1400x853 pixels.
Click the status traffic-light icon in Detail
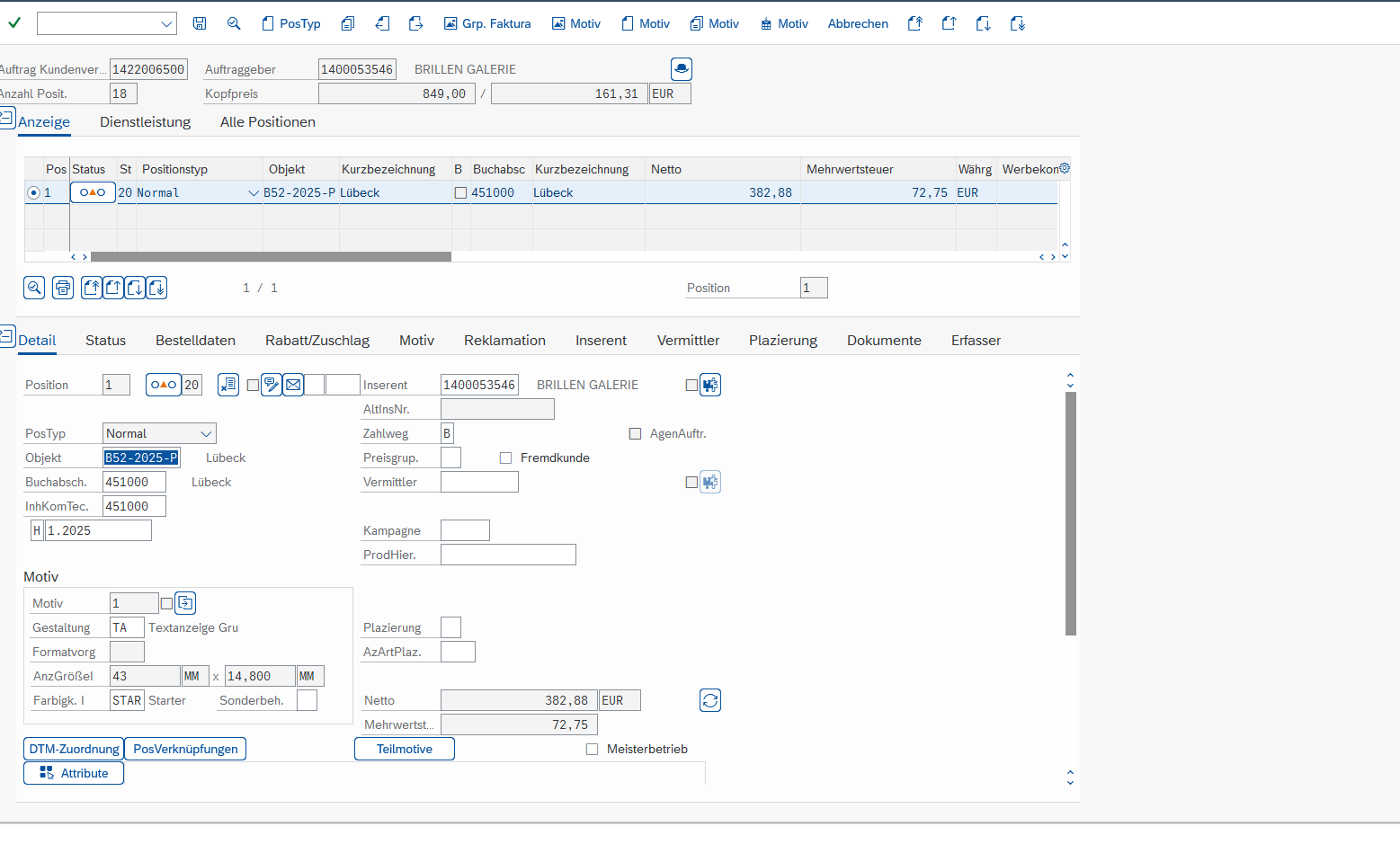pyautogui.click(x=164, y=385)
